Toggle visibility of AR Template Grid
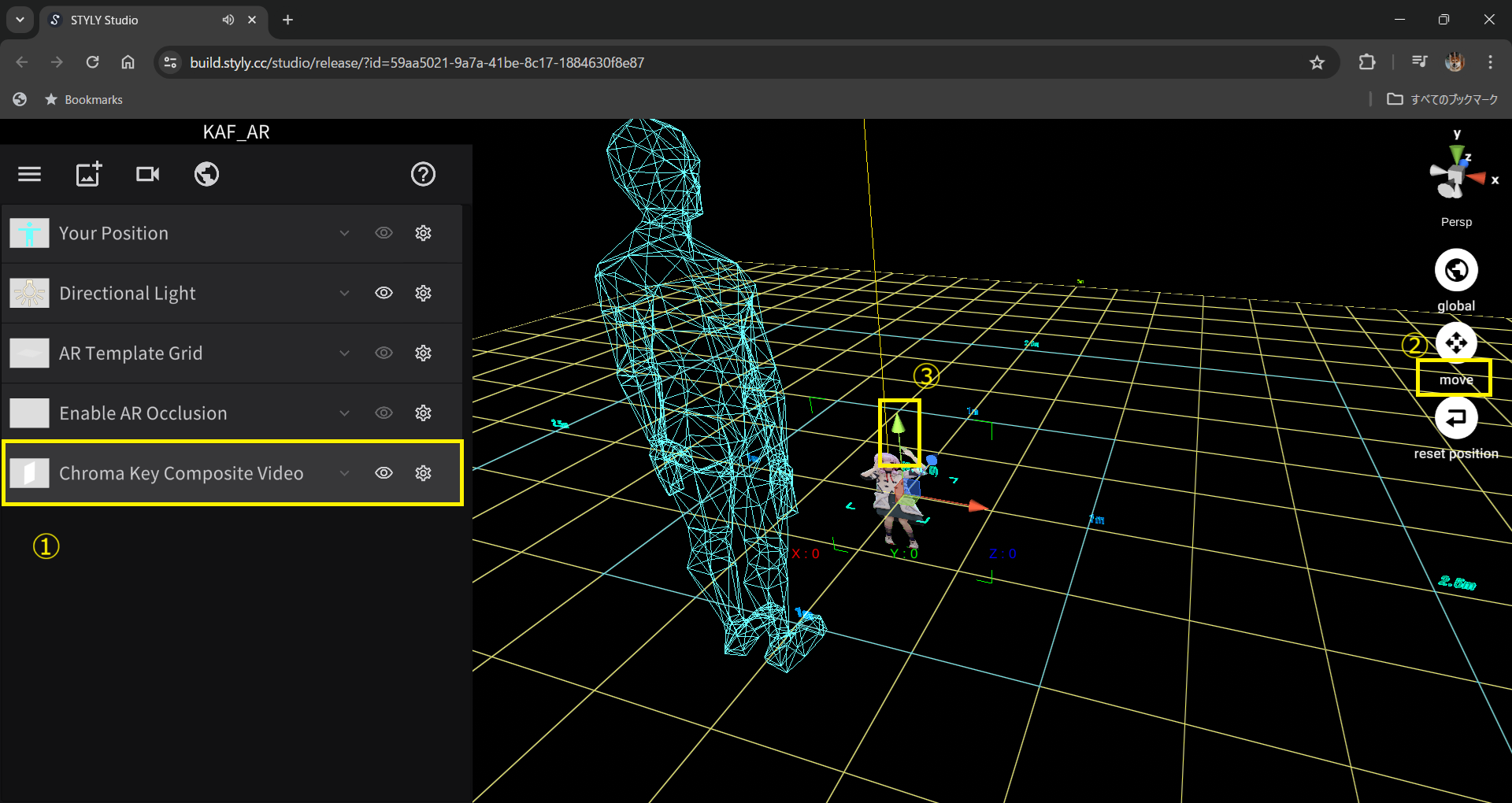1512x803 pixels. pyautogui.click(x=384, y=353)
